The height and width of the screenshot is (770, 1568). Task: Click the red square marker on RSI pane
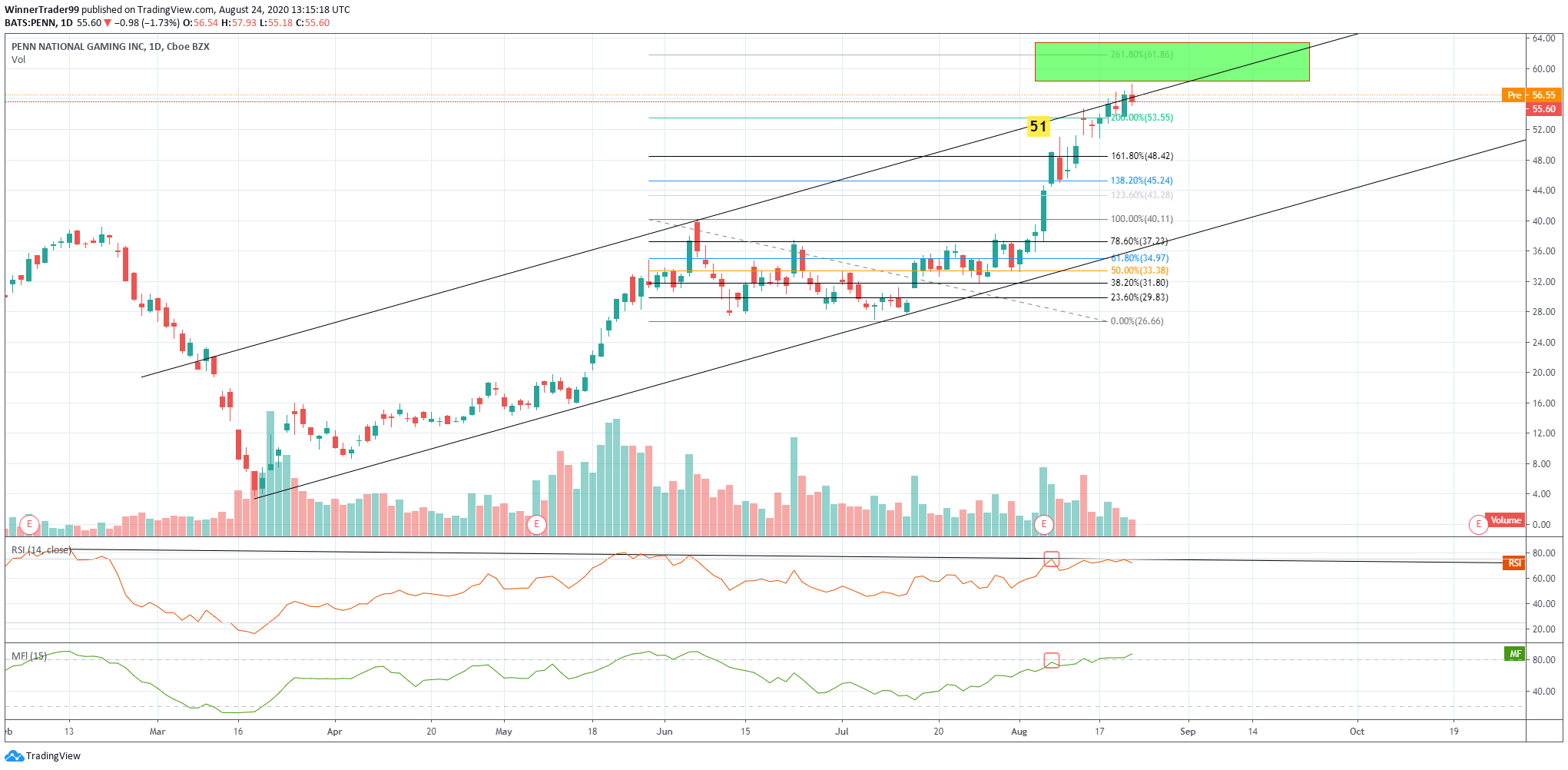[1051, 559]
